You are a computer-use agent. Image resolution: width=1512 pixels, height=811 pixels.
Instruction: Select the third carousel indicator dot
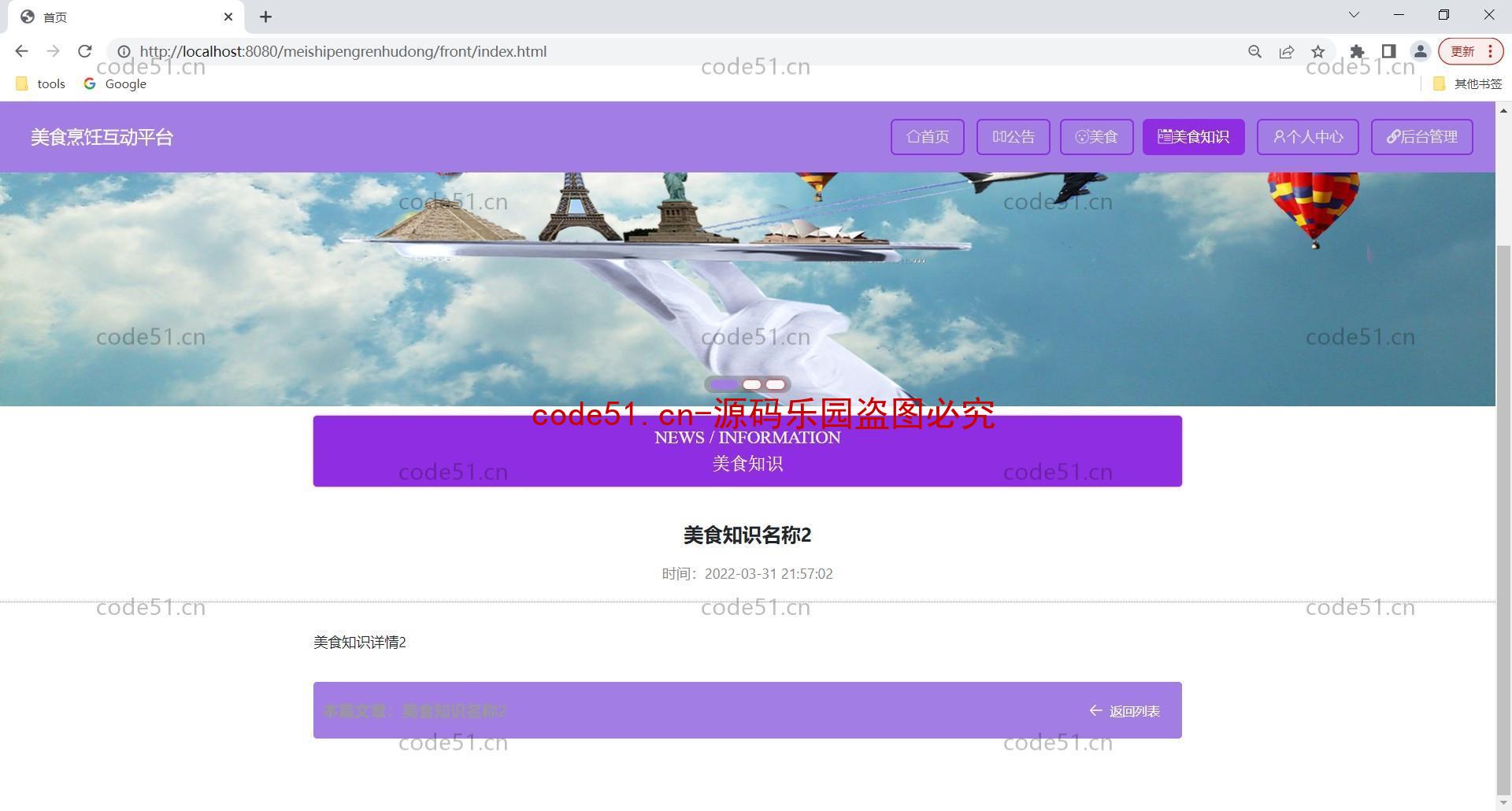(x=776, y=385)
